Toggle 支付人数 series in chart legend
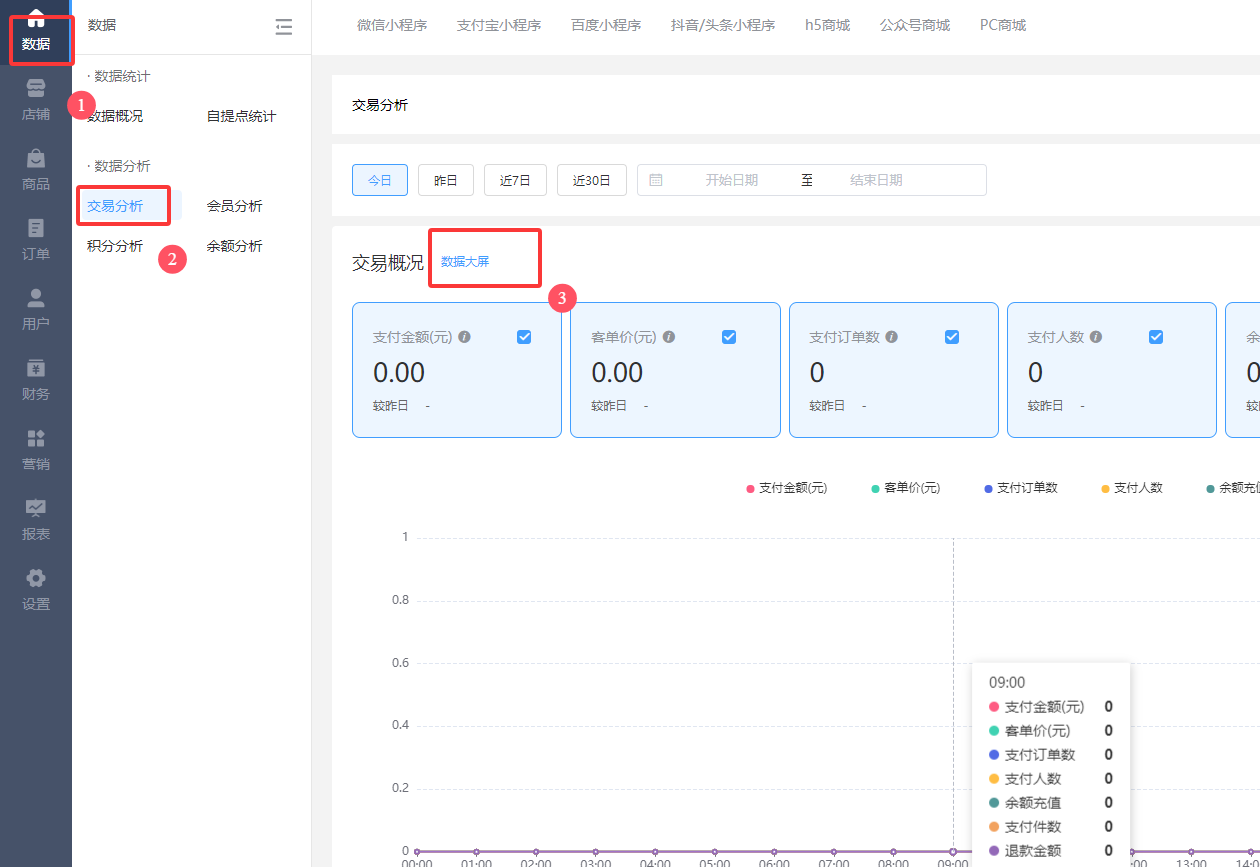 (1132, 488)
